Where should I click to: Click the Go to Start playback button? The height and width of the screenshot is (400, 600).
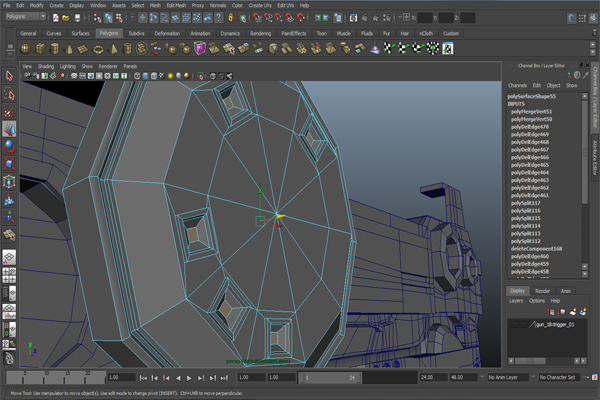143,378
